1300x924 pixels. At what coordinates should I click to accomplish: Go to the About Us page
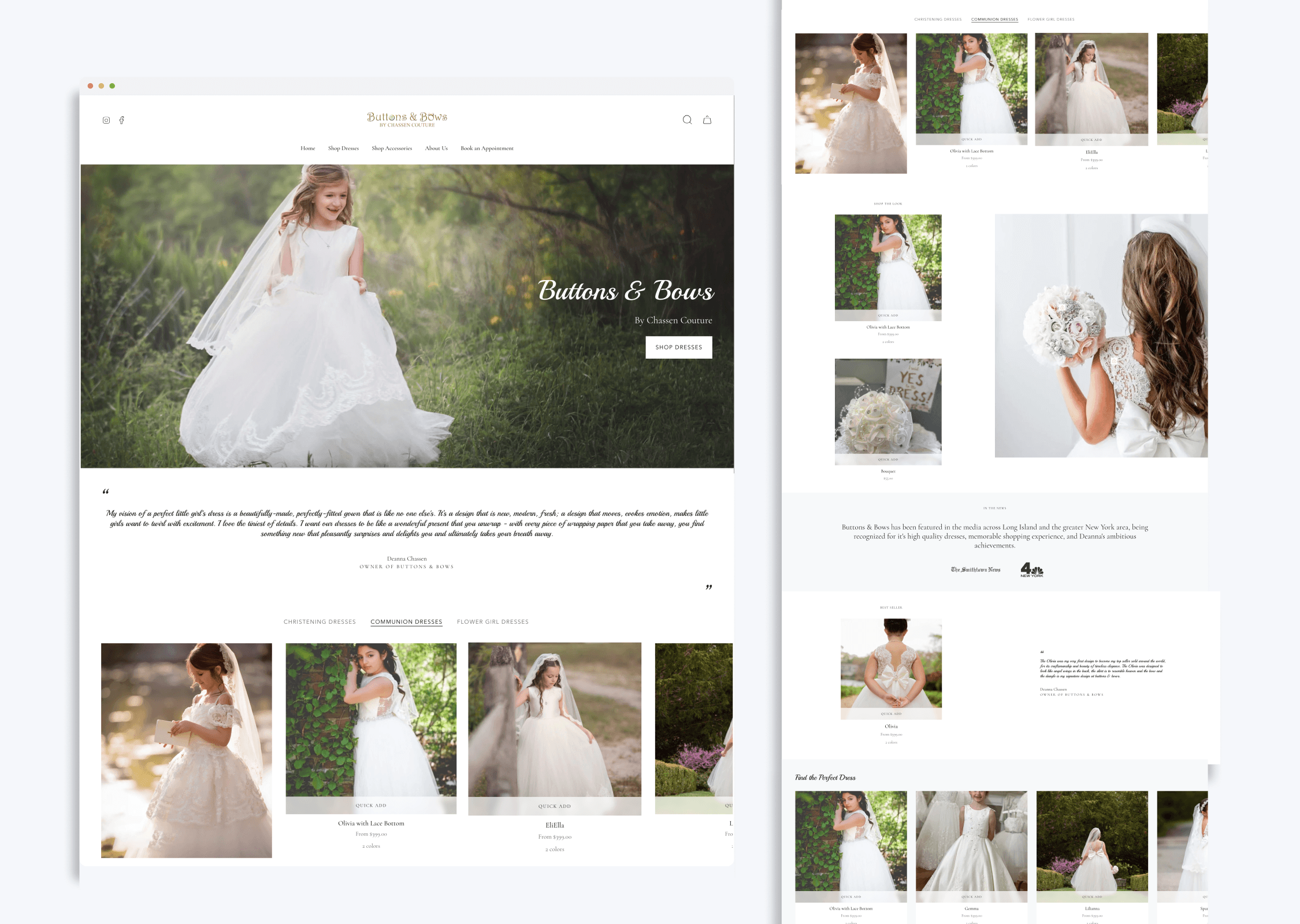pos(436,148)
